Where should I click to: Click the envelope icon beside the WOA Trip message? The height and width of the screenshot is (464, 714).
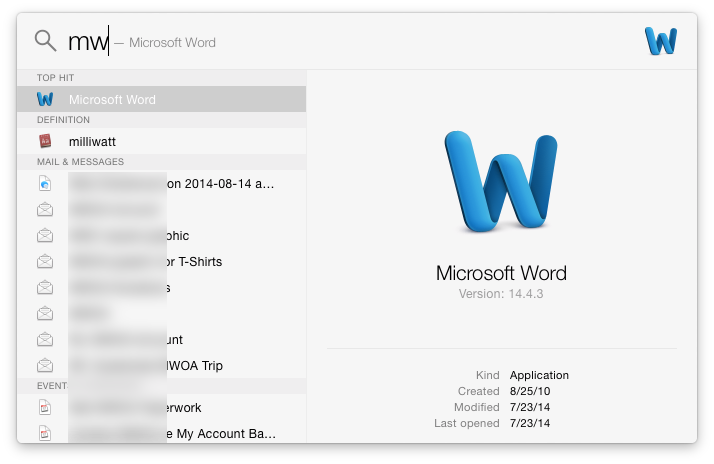(x=45, y=365)
